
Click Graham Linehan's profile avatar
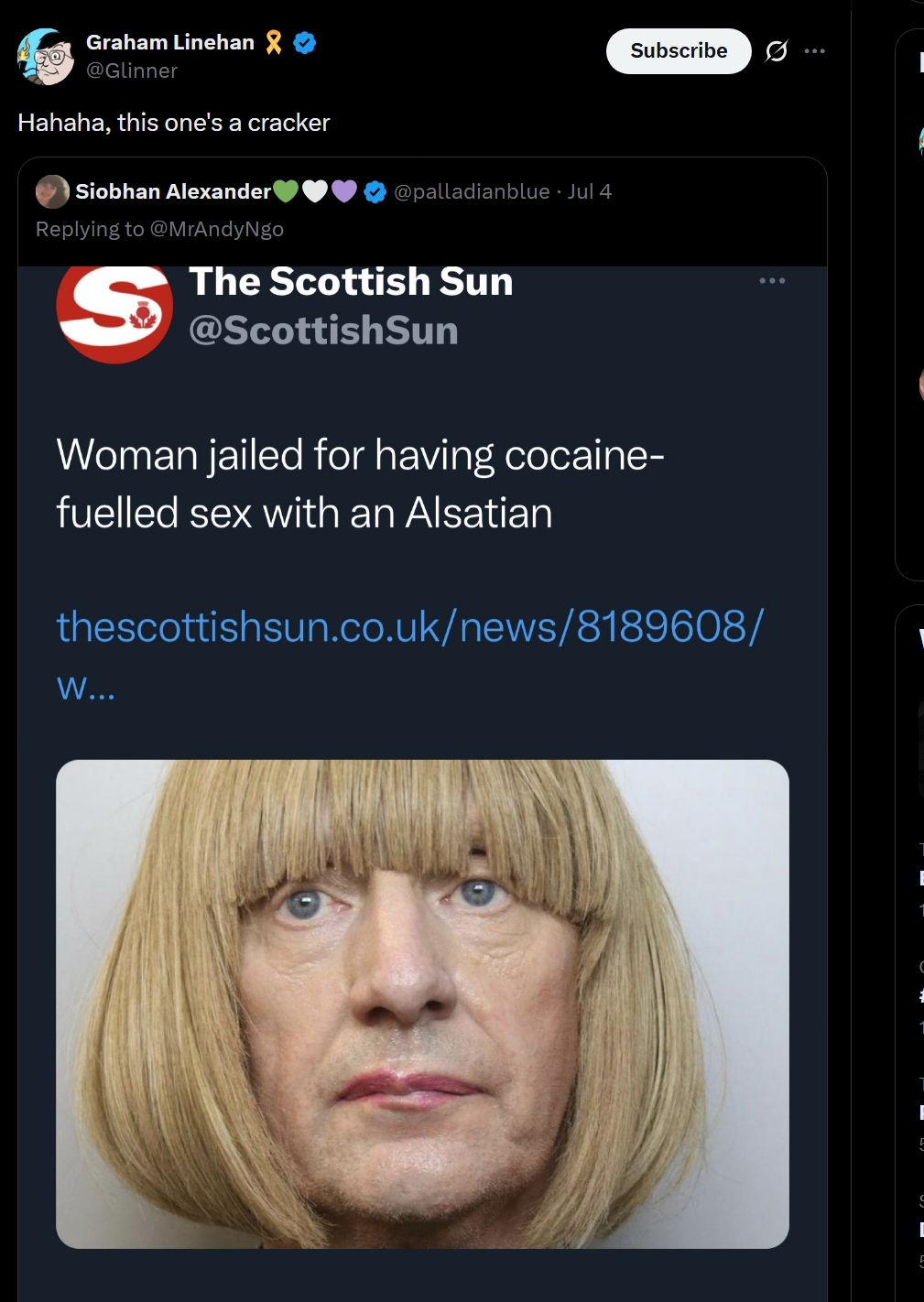(x=46, y=57)
